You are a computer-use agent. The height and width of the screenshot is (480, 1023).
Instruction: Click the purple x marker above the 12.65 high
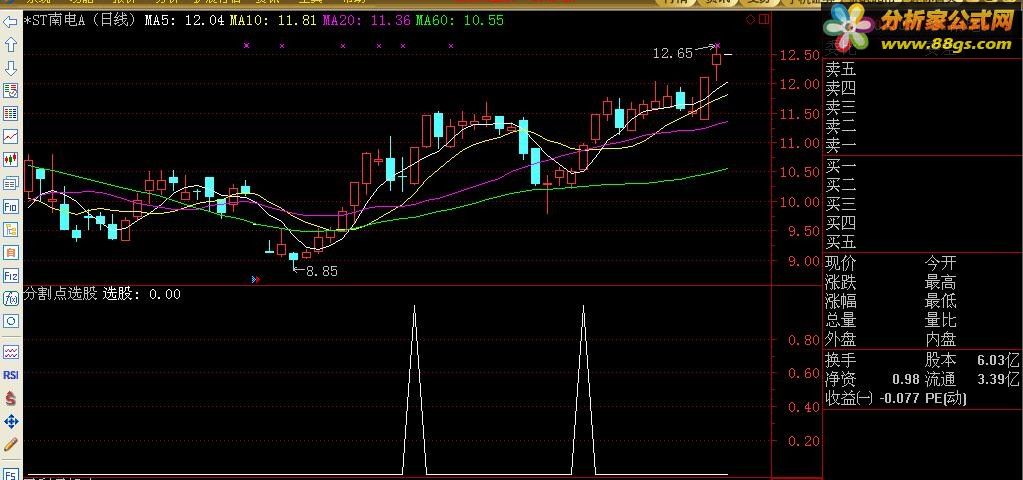718,46
